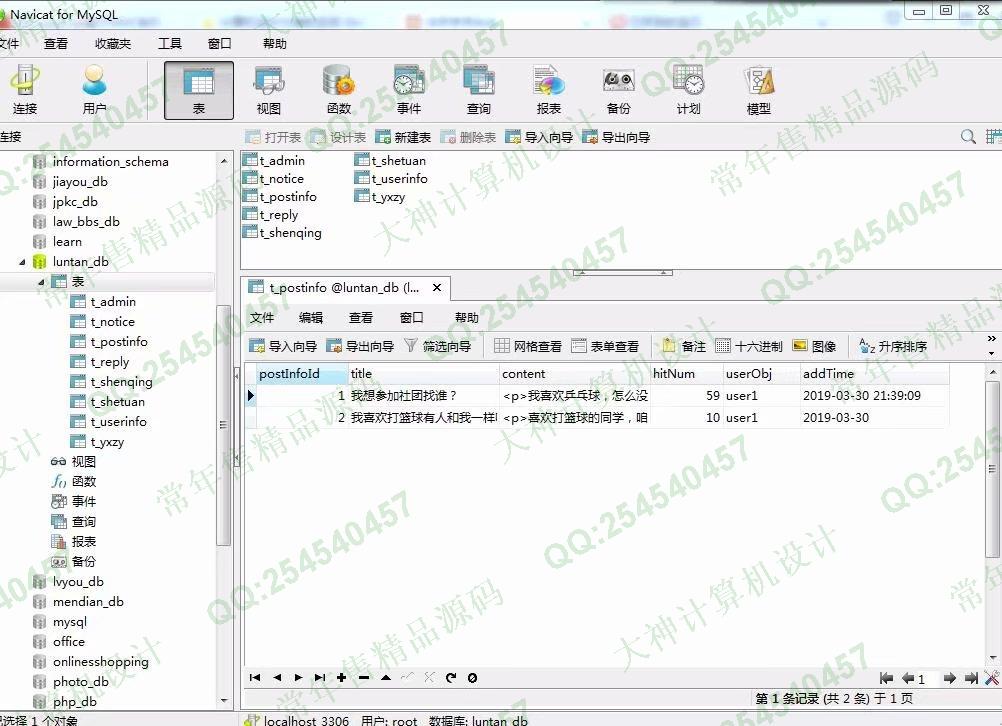Click the 删除表 (Delete Table) button
The image size is (1002, 726).
(x=468, y=137)
